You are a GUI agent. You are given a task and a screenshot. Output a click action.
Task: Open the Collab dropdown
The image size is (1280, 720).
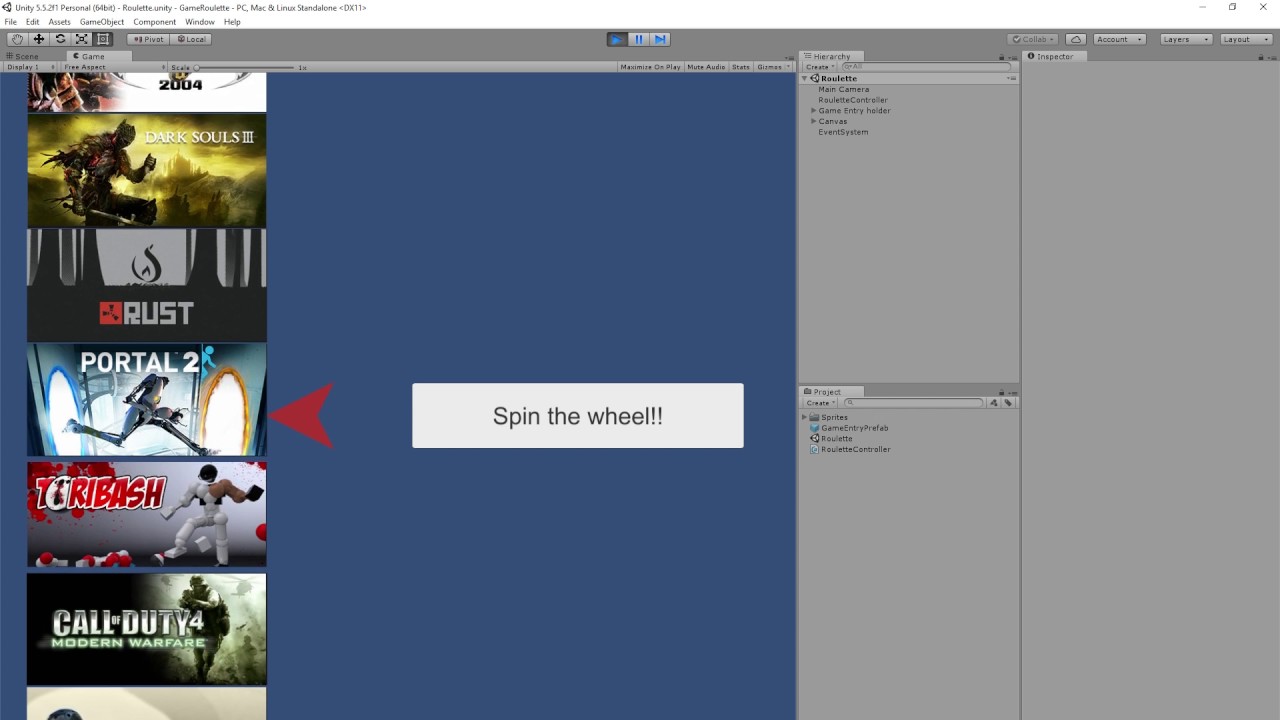tap(1032, 39)
